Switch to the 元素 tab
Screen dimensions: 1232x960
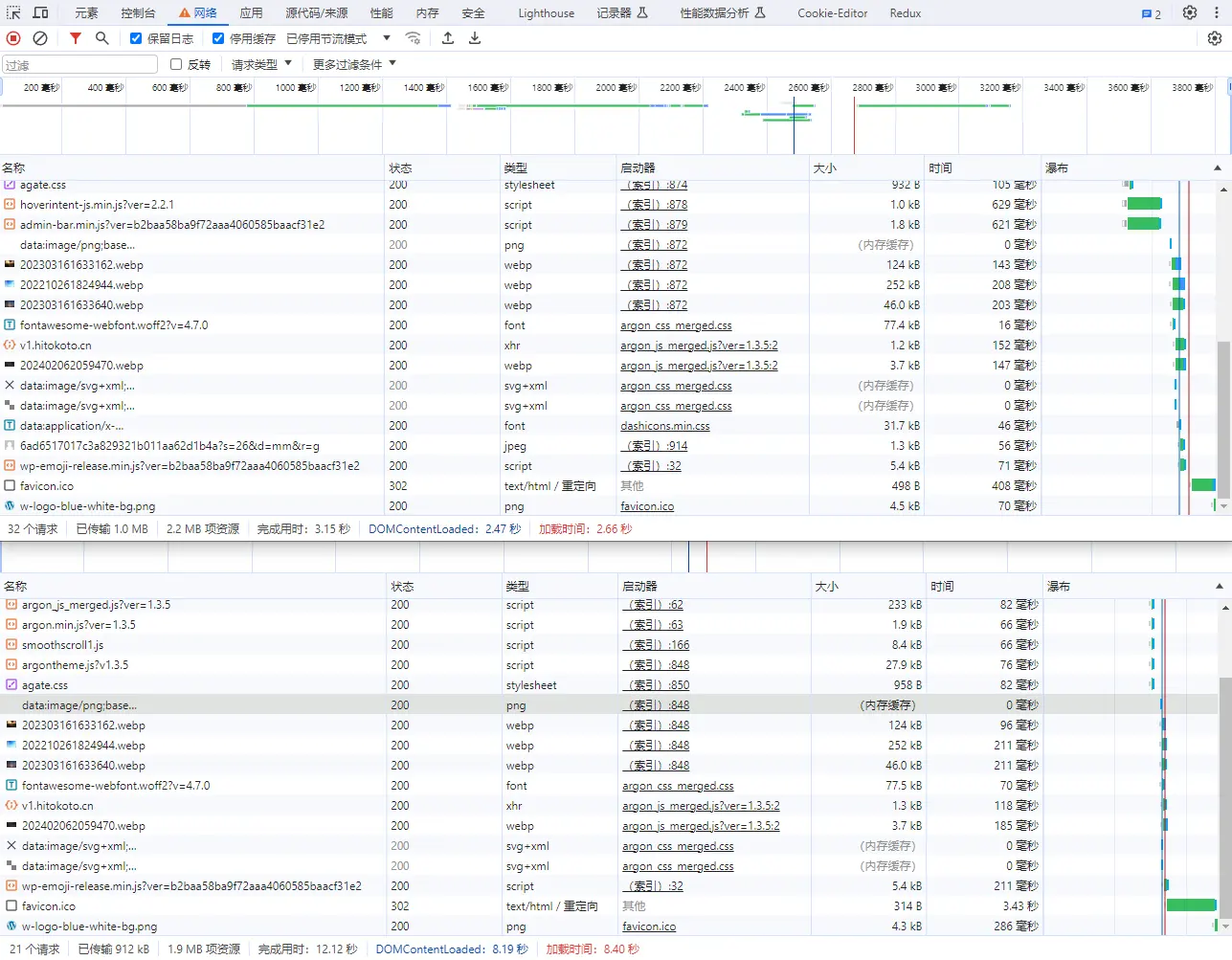pyautogui.click(x=86, y=13)
